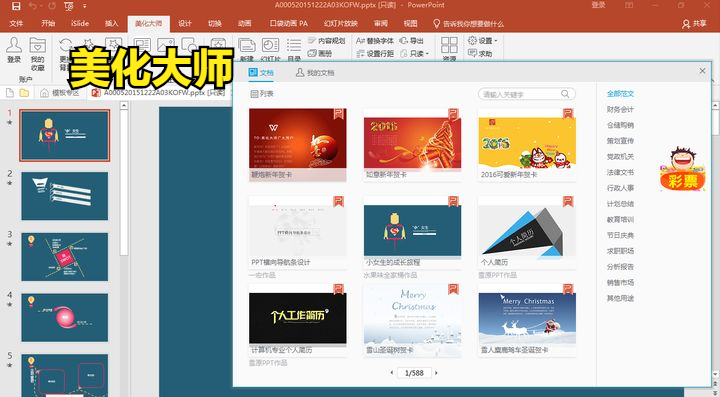Switch to the 视图 View ribbon tab
Image resolution: width=720 pixels, height=397 pixels.
click(411, 23)
